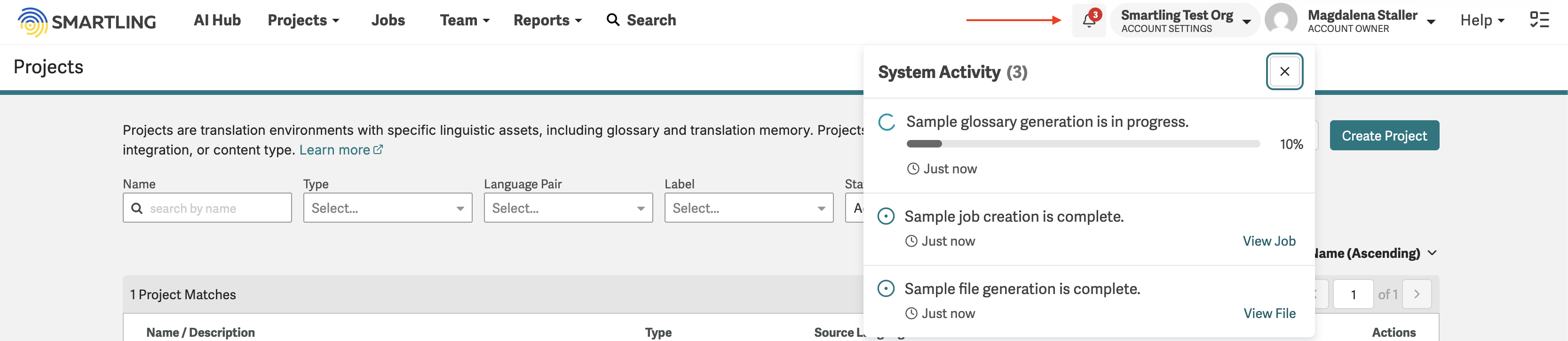1568x341 pixels.
Task: Click glossary generation progress bar
Action: (x=1083, y=144)
